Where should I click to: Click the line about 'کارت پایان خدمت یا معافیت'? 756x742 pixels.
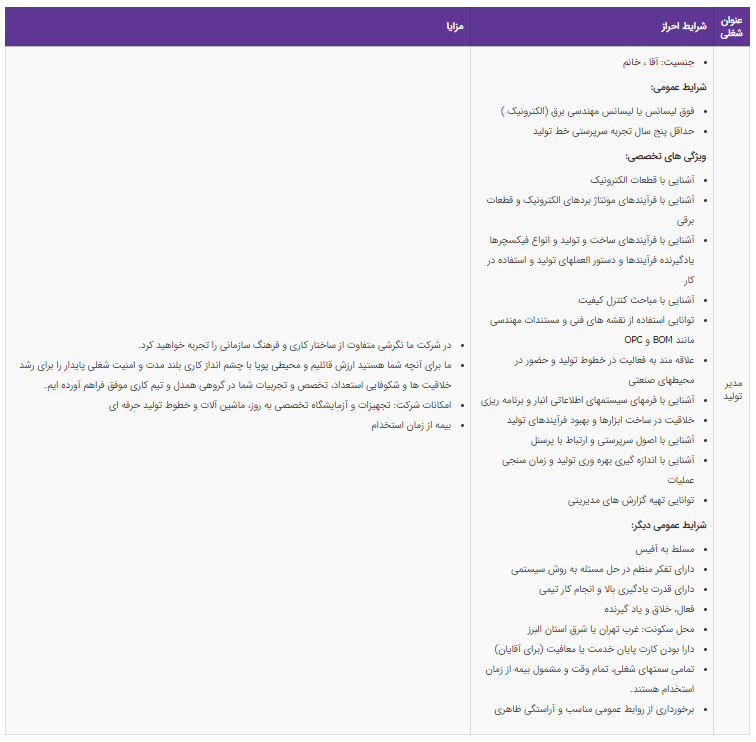[x=594, y=650]
